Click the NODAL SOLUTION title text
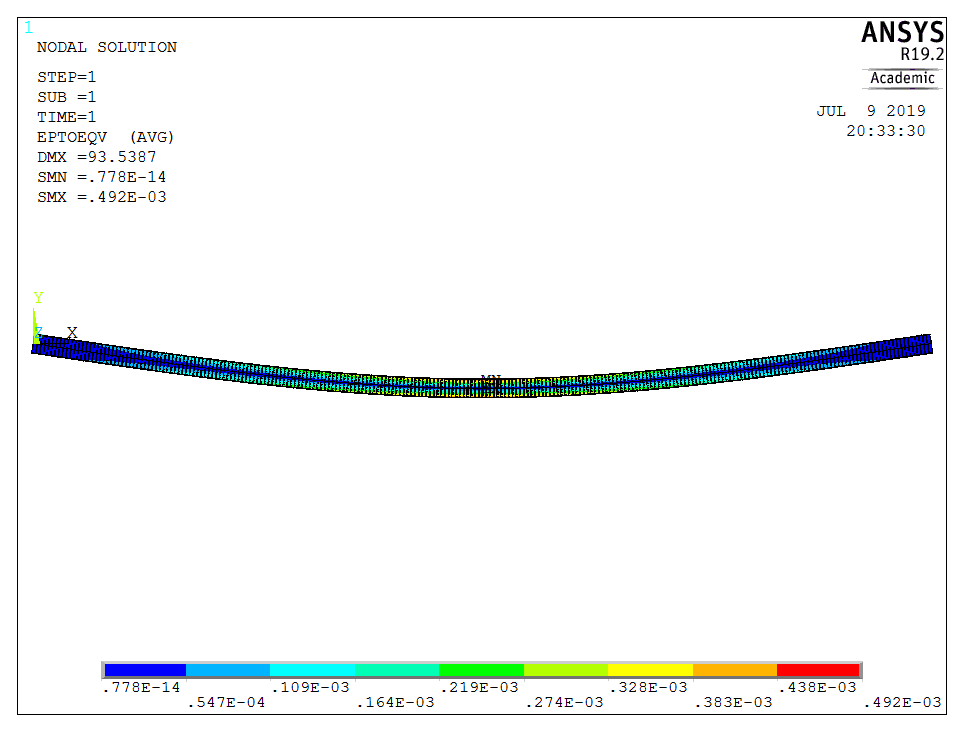The height and width of the screenshot is (732, 967). point(106,47)
